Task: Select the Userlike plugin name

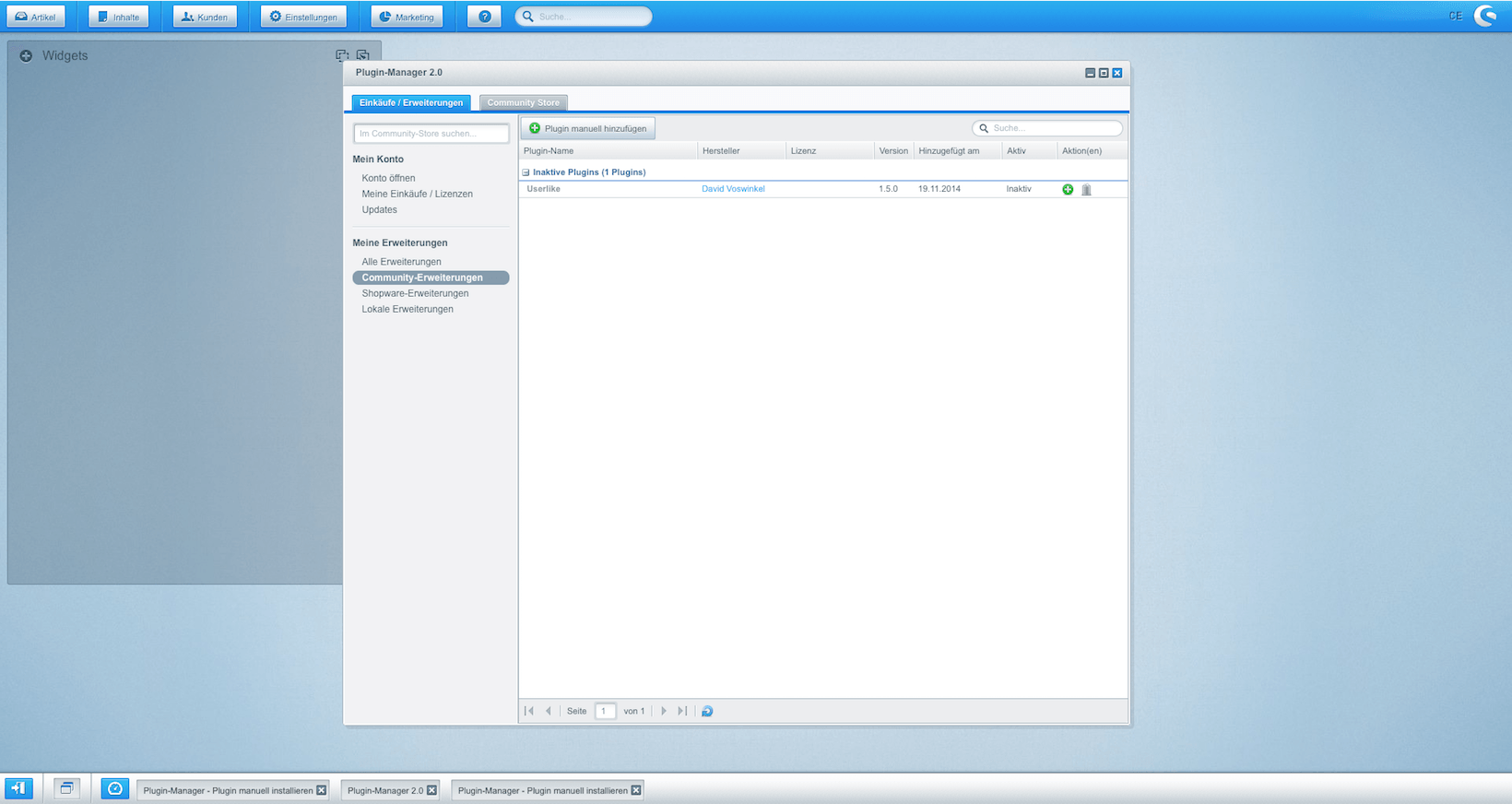Action: (543, 189)
